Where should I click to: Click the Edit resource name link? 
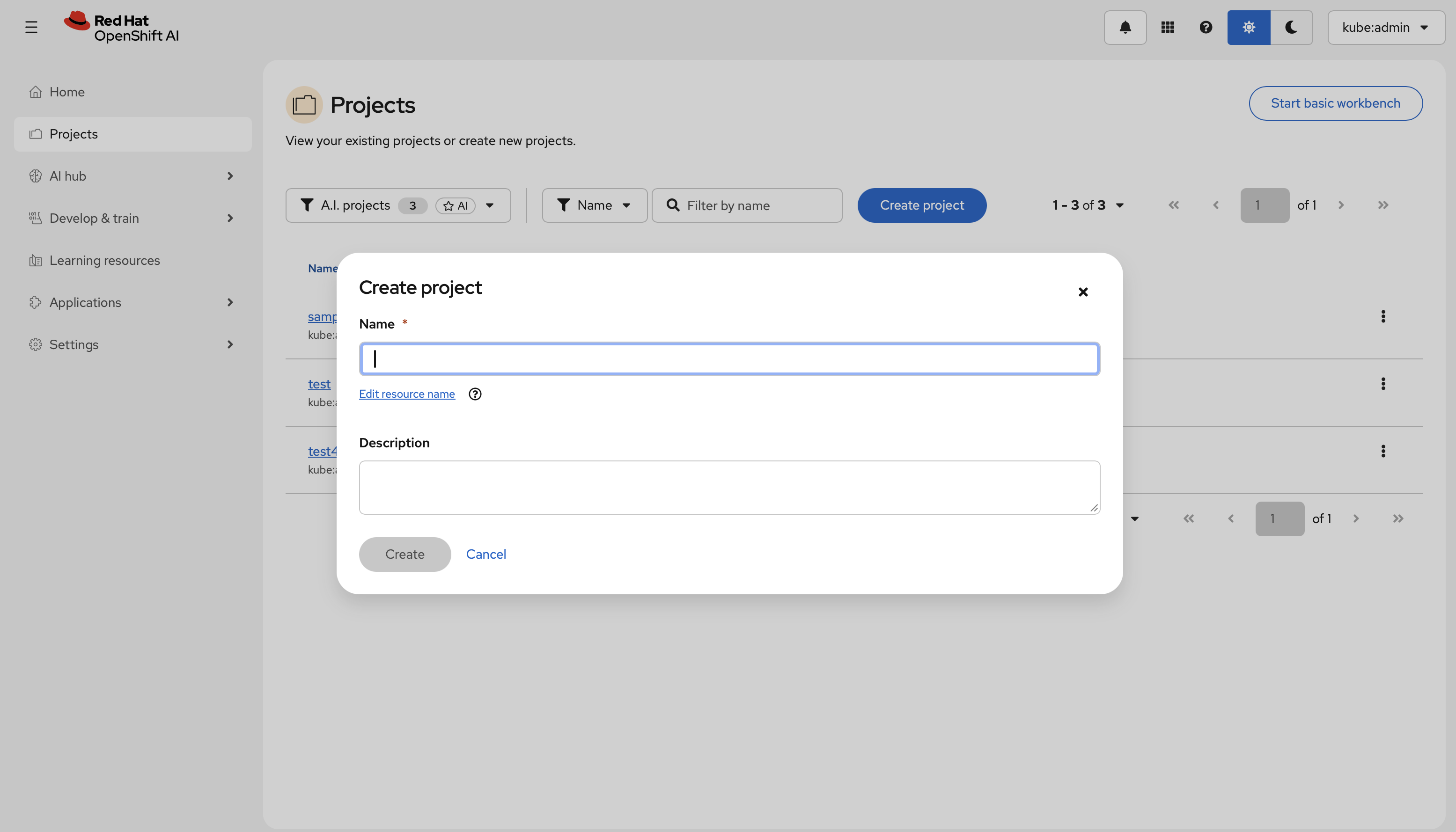pyautogui.click(x=406, y=394)
